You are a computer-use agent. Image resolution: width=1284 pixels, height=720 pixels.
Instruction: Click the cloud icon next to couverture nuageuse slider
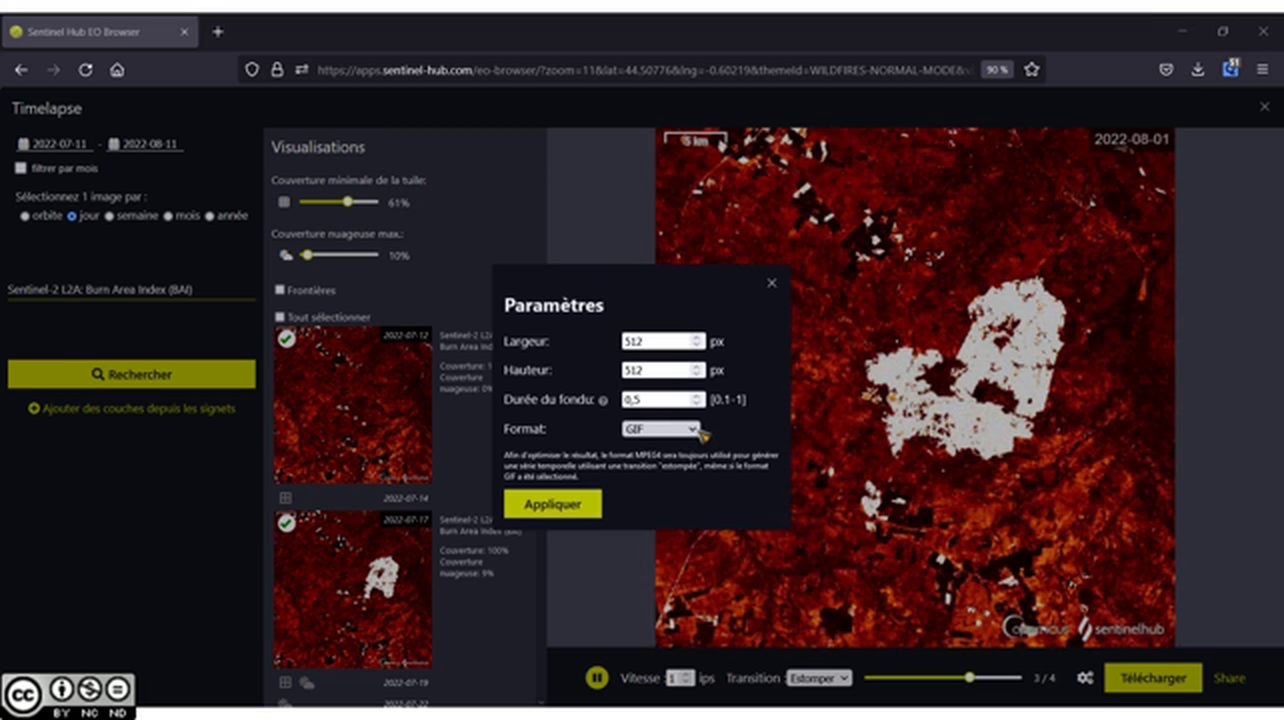(x=285, y=255)
